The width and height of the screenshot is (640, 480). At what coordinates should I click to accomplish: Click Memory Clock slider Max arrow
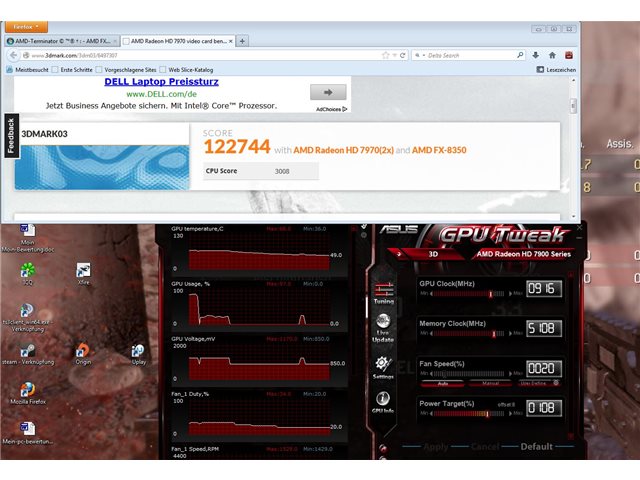(510, 333)
